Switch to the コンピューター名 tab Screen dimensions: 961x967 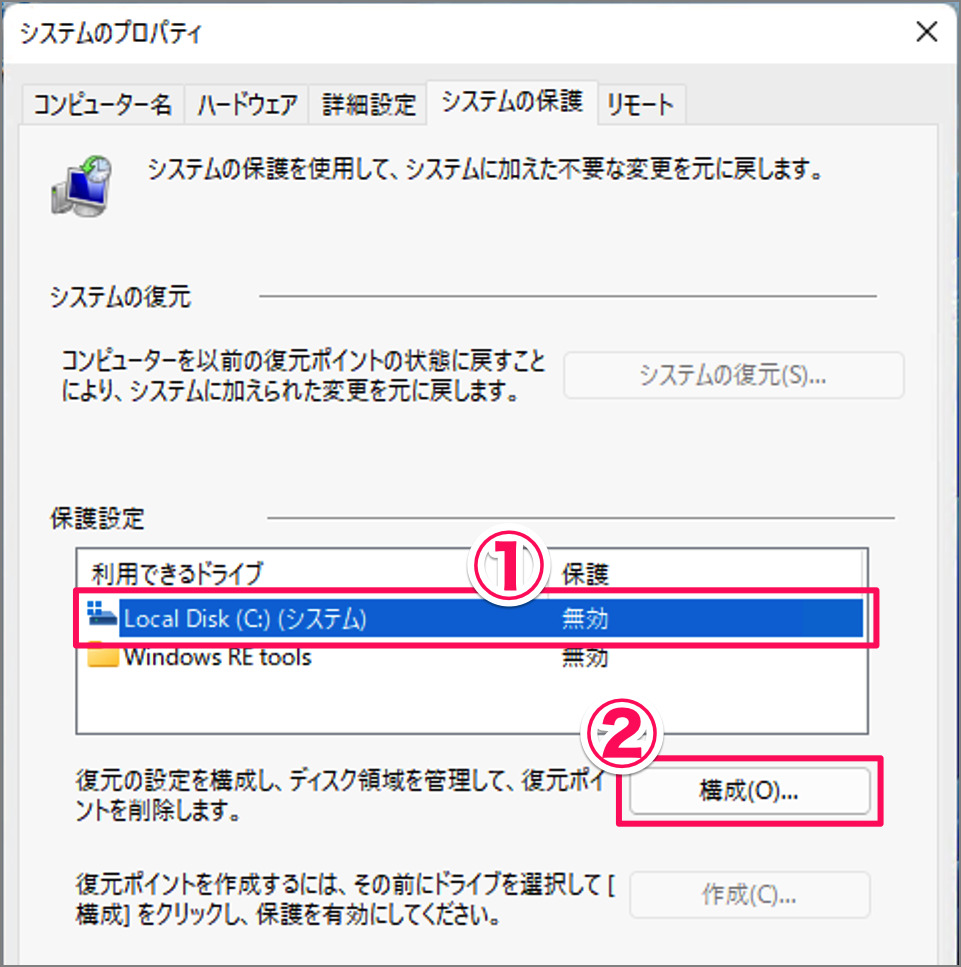click(x=102, y=104)
